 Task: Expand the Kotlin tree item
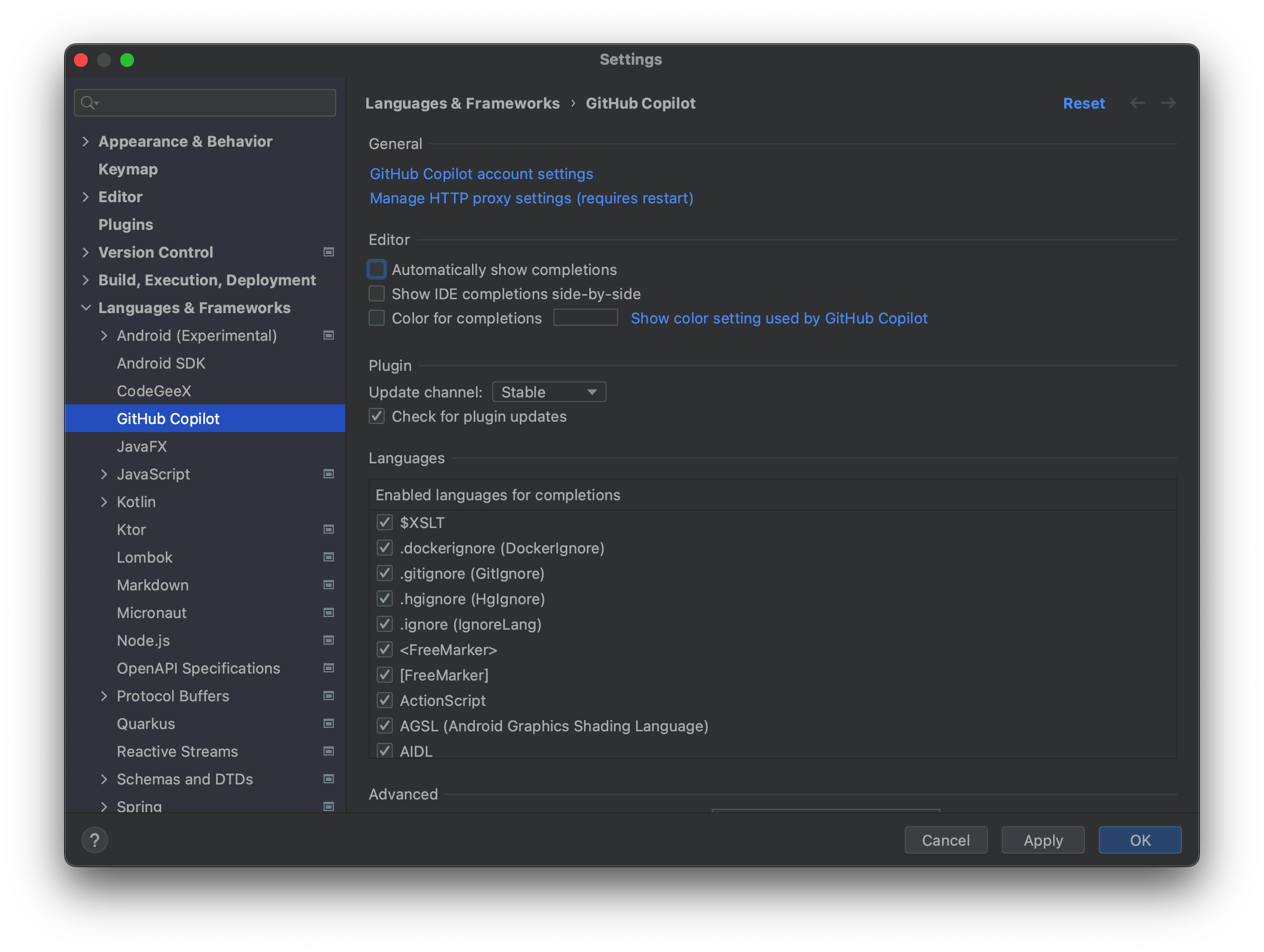(x=105, y=501)
